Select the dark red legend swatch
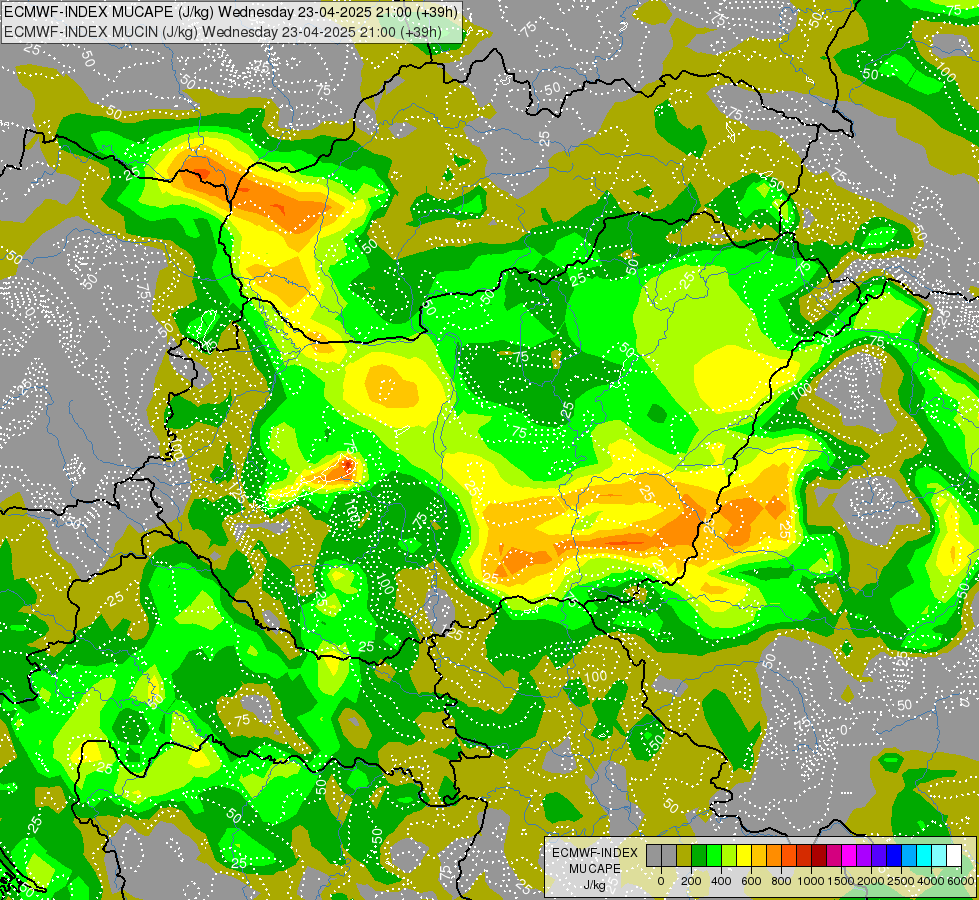This screenshot has width=979, height=900. click(x=819, y=856)
